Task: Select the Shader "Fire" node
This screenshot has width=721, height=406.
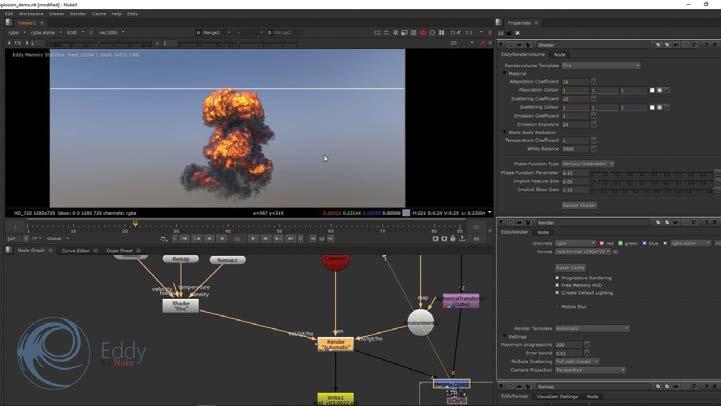Action: [x=180, y=306]
